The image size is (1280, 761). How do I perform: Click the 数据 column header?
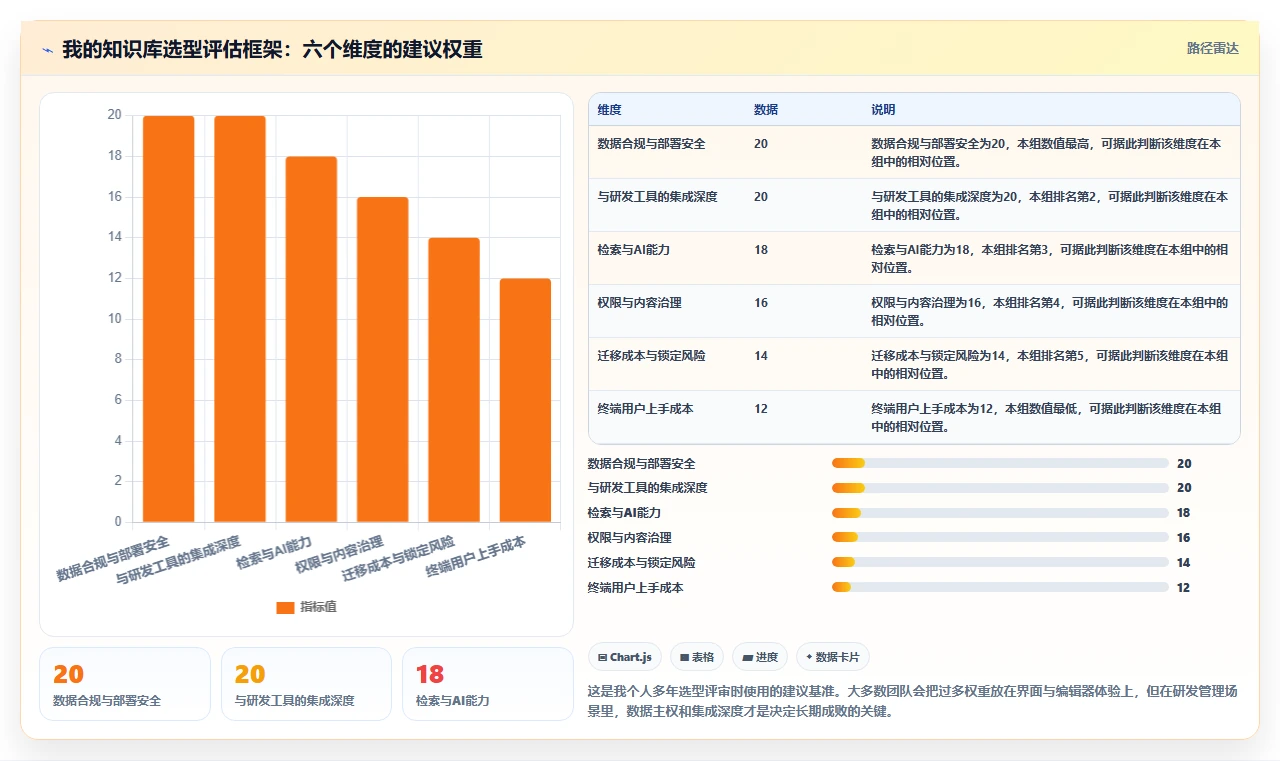pos(766,110)
